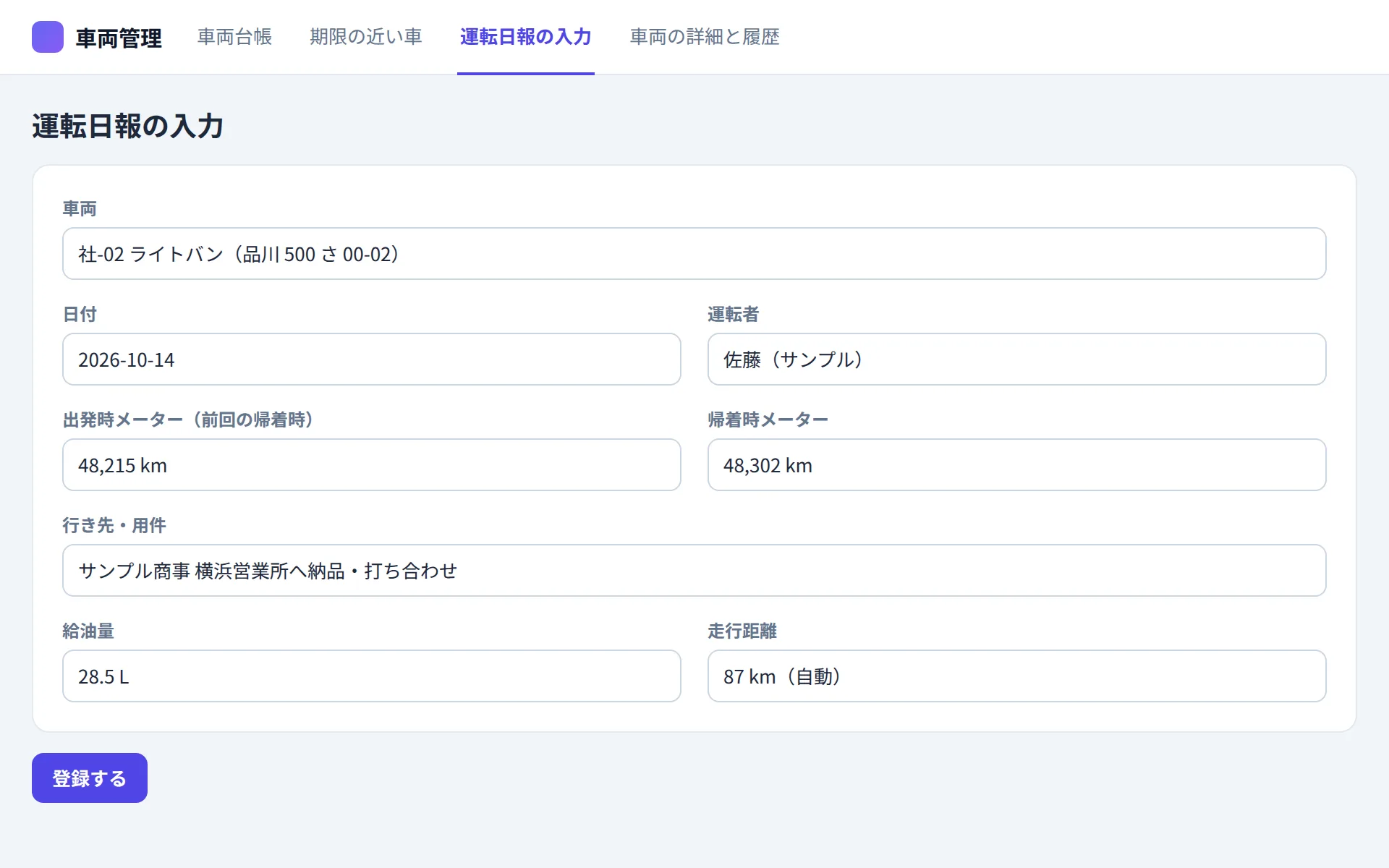Open the 車両 selection field
The width and height of the screenshot is (1389, 868).
pos(694,254)
